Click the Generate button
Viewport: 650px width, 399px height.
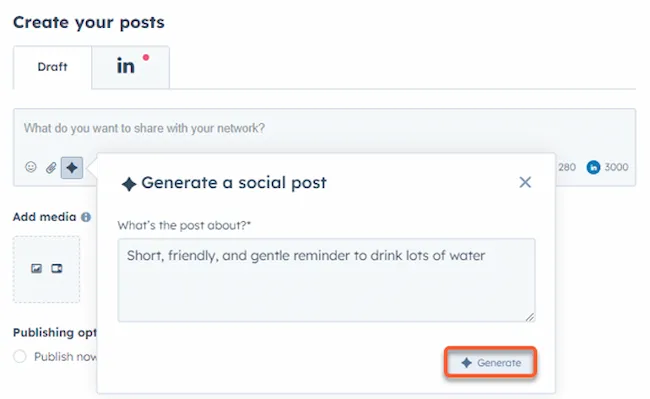pos(491,363)
